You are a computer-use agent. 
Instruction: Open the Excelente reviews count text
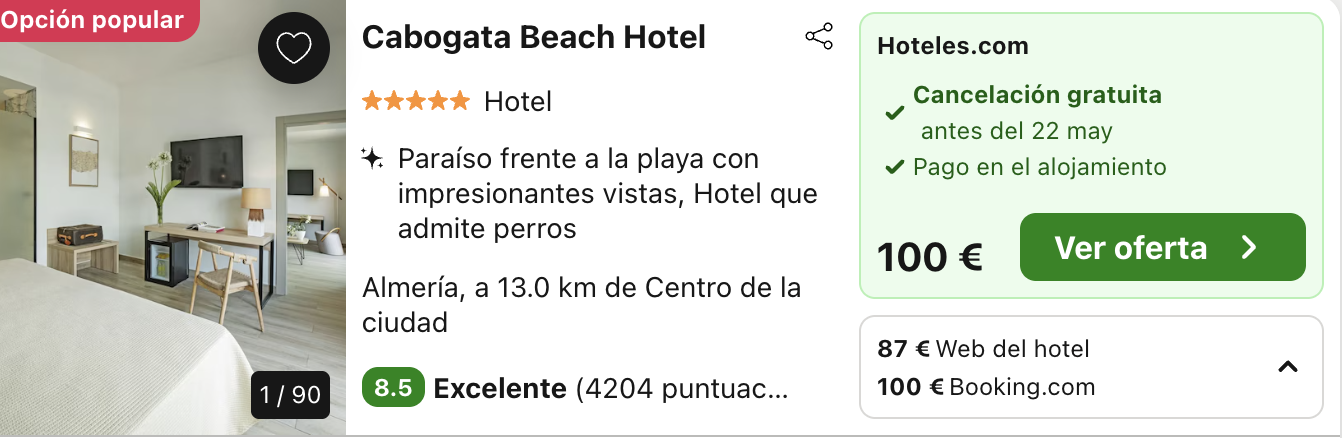[611, 389]
